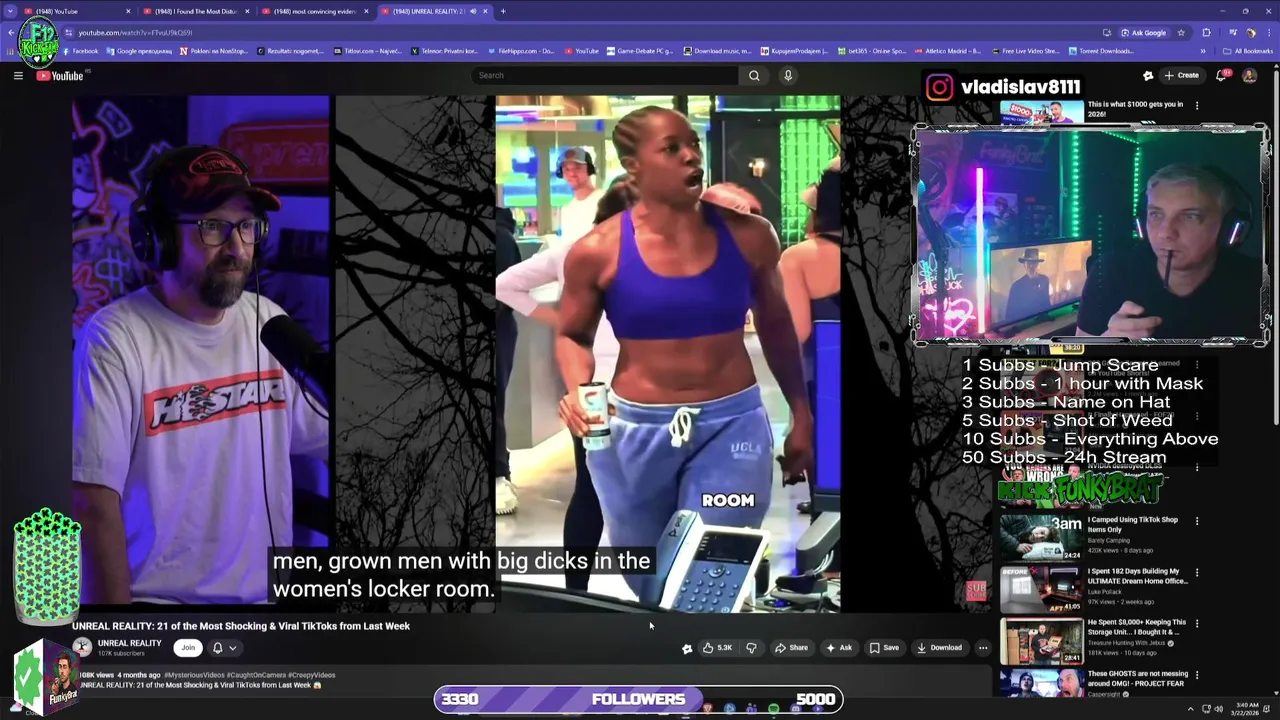The height and width of the screenshot is (720, 1280).
Task: Start voice search with the microphone
Action: pos(788,75)
